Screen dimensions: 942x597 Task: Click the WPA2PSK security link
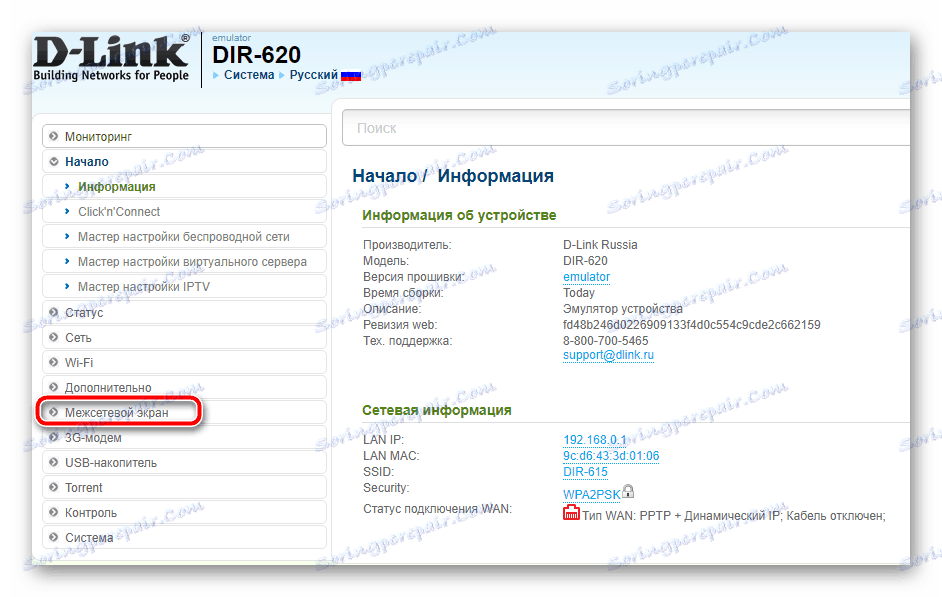(592, 495)
